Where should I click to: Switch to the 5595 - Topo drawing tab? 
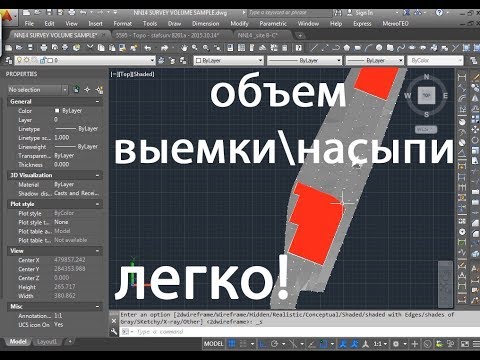pos(171,35)
